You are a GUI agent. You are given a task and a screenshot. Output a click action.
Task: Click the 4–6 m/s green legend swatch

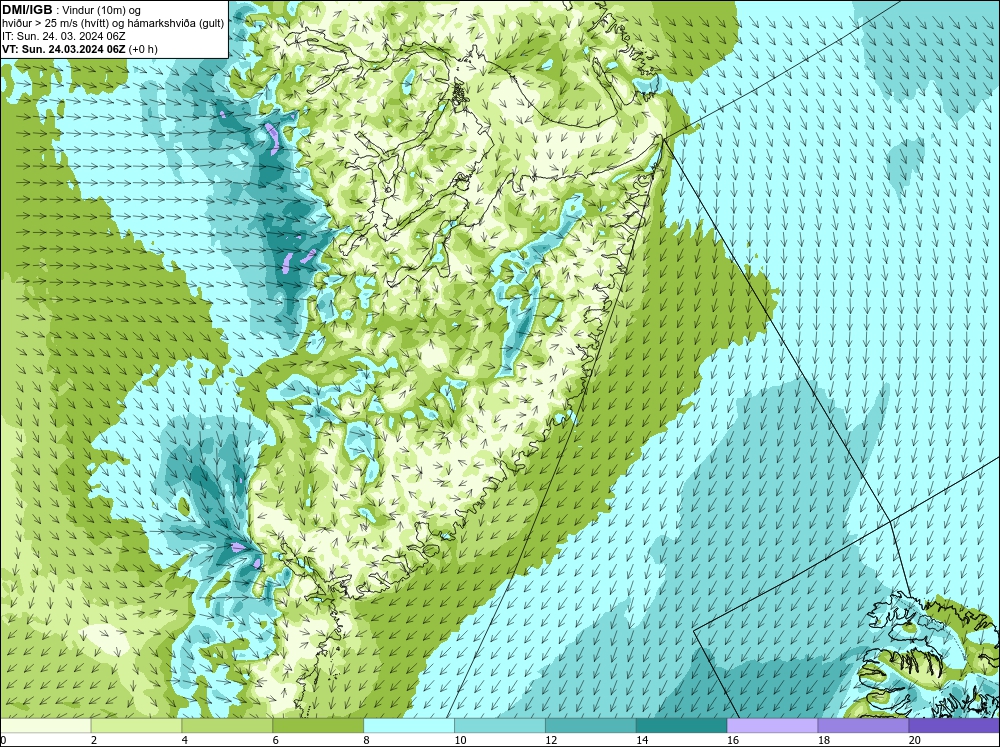[x=227, y=726]
